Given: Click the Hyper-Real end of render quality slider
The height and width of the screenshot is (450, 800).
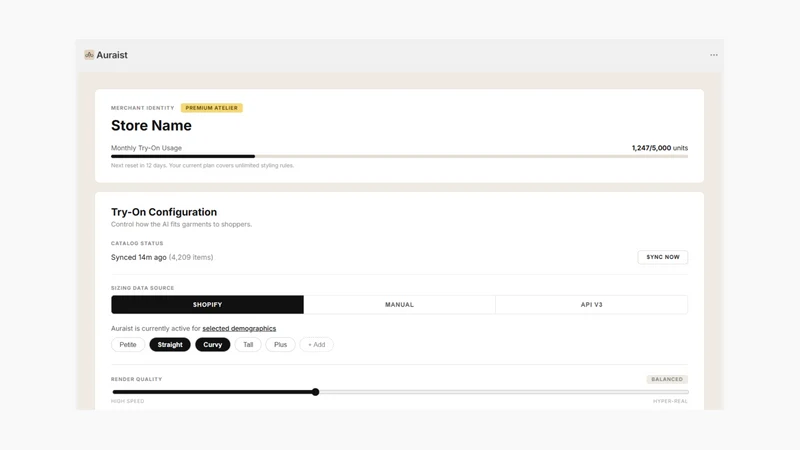Looking at the screenshot, I should pos(670,401).
